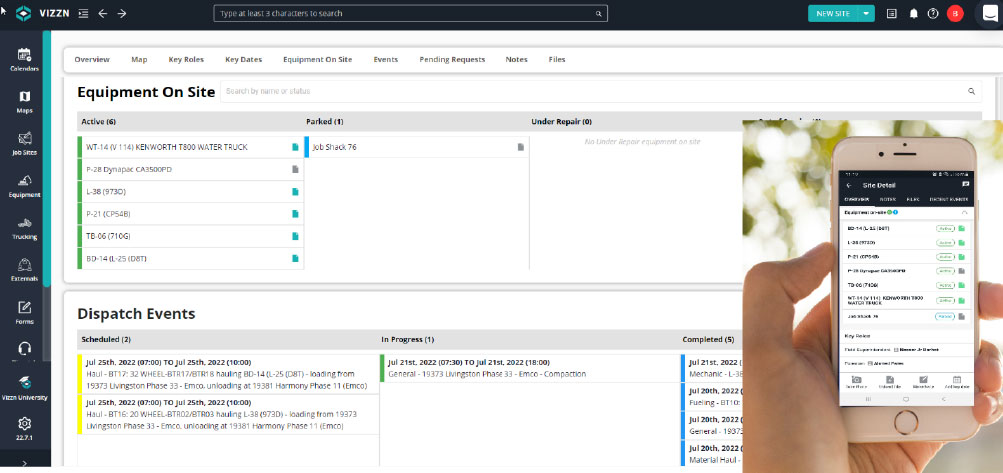Toggle the sidebar menu collapse icon
The width and height of the screenshot is (1003, 473).
pyautogui.click(x=83, y=13)
